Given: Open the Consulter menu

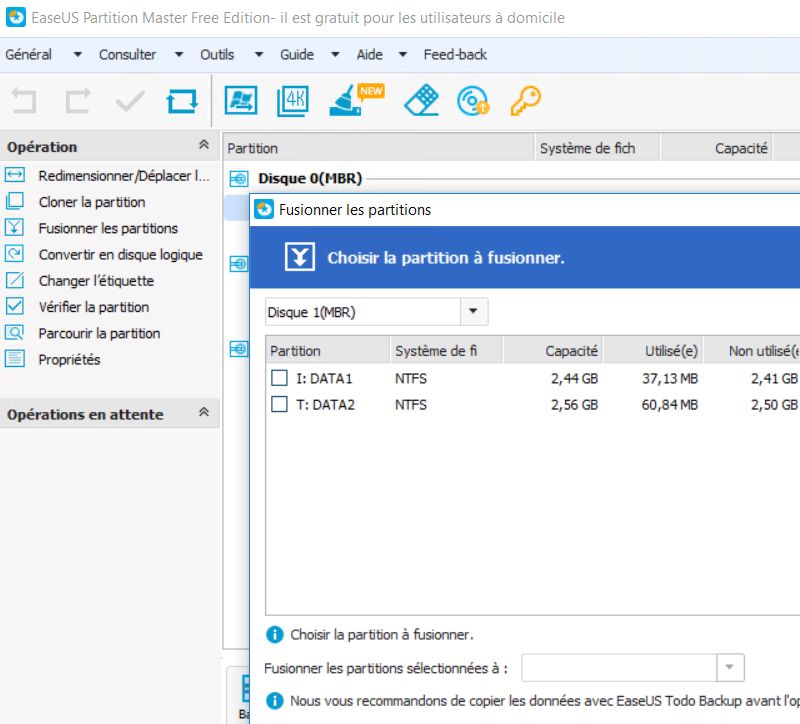Looking at the screenshot, I should coord(127,54).
